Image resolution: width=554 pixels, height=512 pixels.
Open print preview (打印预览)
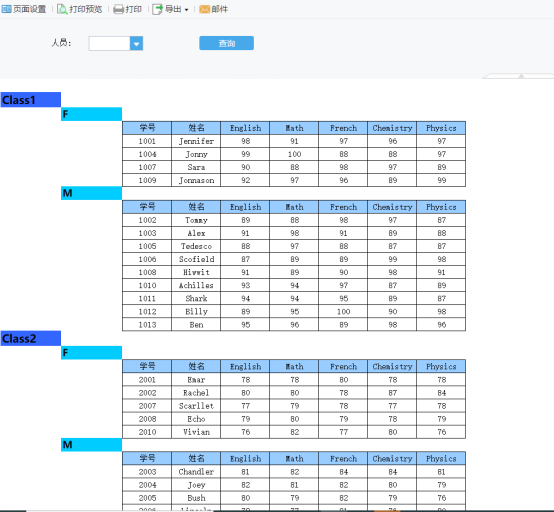click(80, 9)
